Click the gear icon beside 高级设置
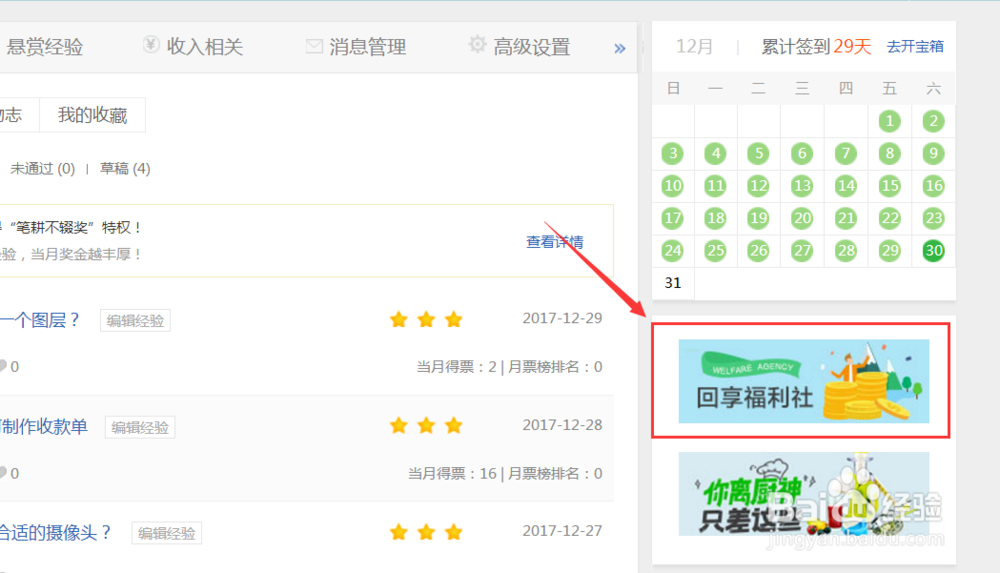1000x573 pixels. click(477, 45)
